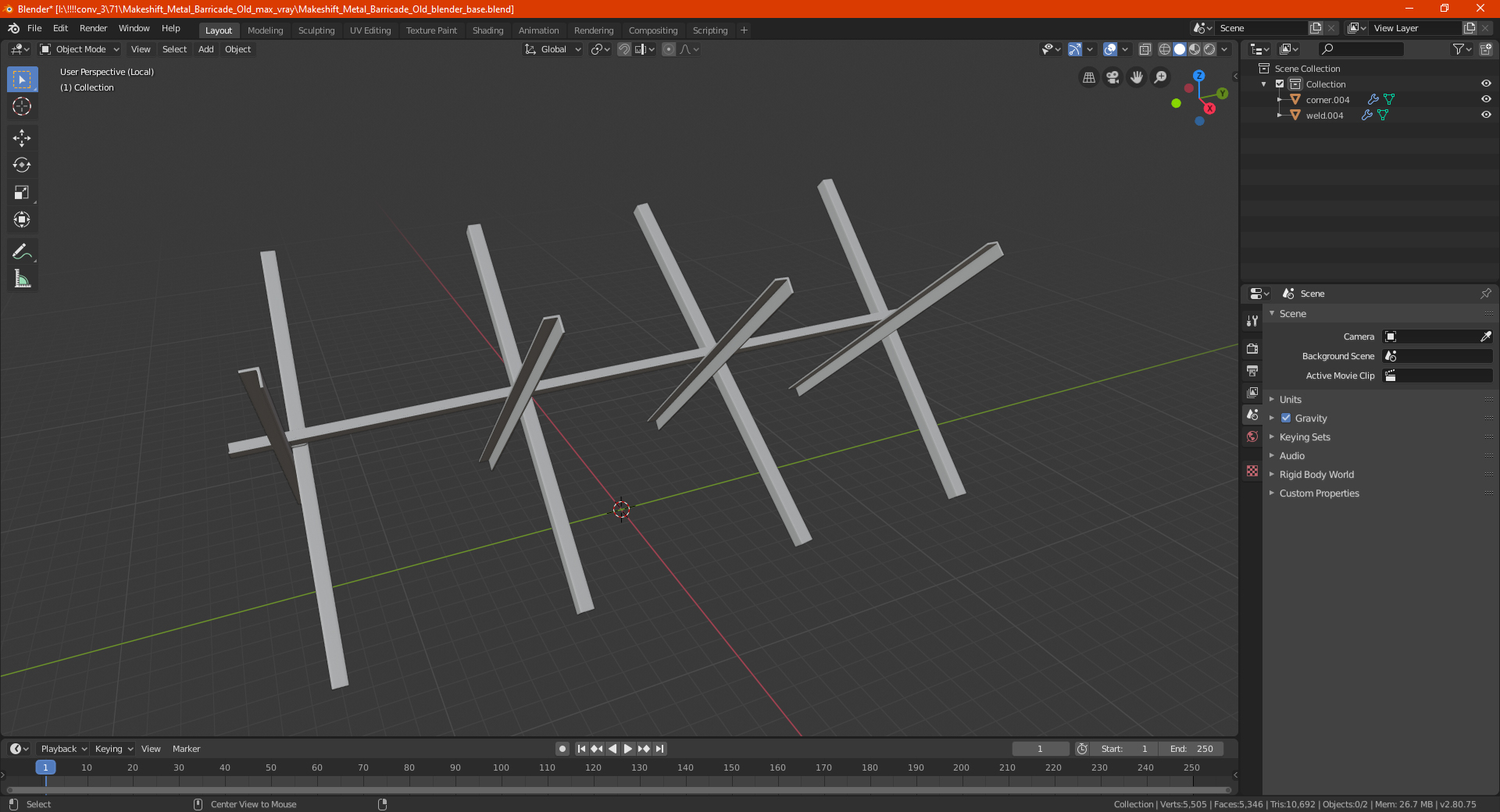This screenshot has height=812, width=1500.
Task: Switch to UV Editing workspace tab
Action: coord(370,30)
